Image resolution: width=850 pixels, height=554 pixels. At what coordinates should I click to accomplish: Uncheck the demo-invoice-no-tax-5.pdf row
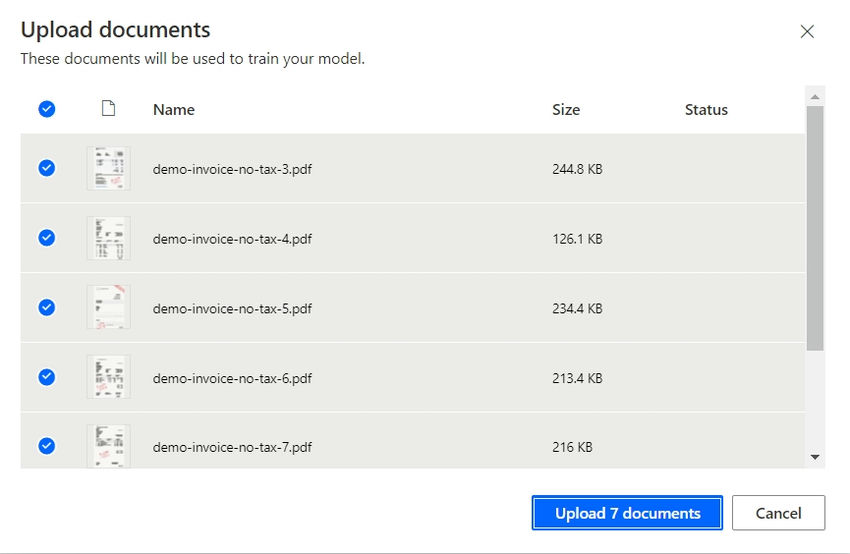coord(47,307)
